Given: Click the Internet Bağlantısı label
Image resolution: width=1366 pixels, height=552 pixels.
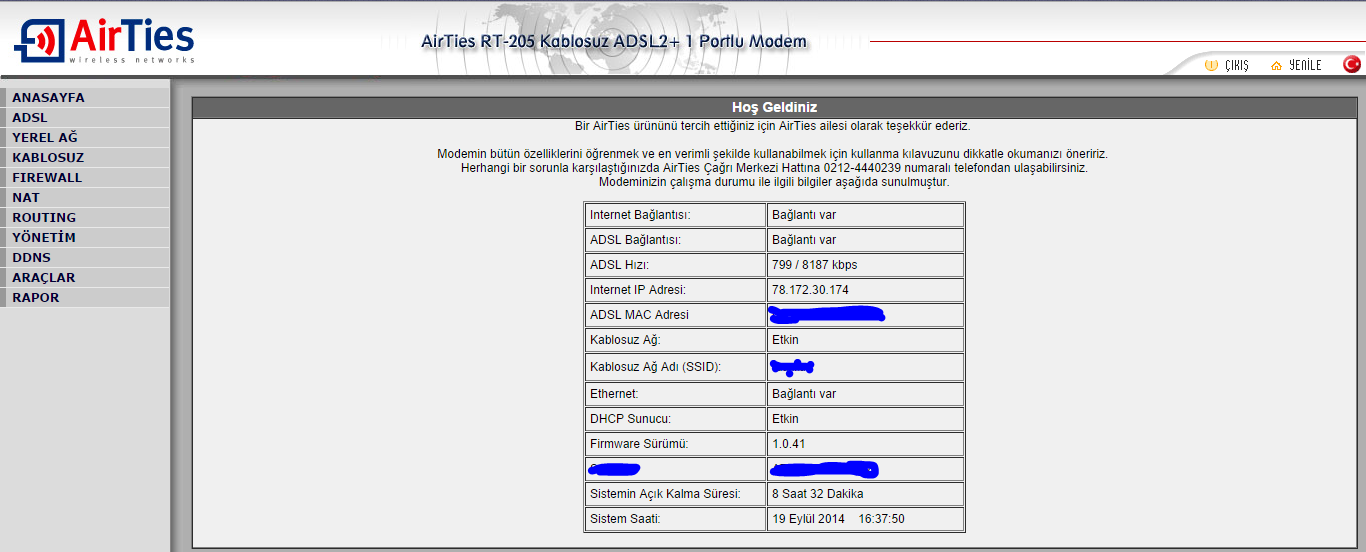Looking at the screenshot, I should point(640,215).
